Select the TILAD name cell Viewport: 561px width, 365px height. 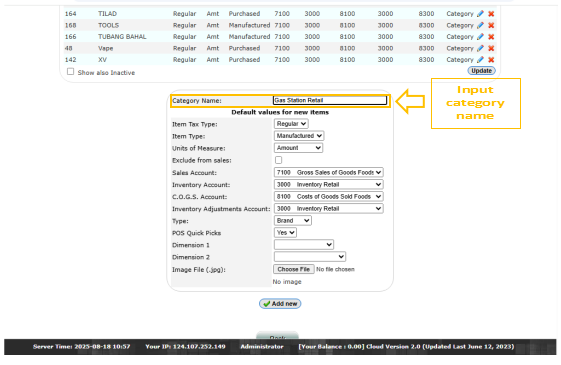coord(107,14)
